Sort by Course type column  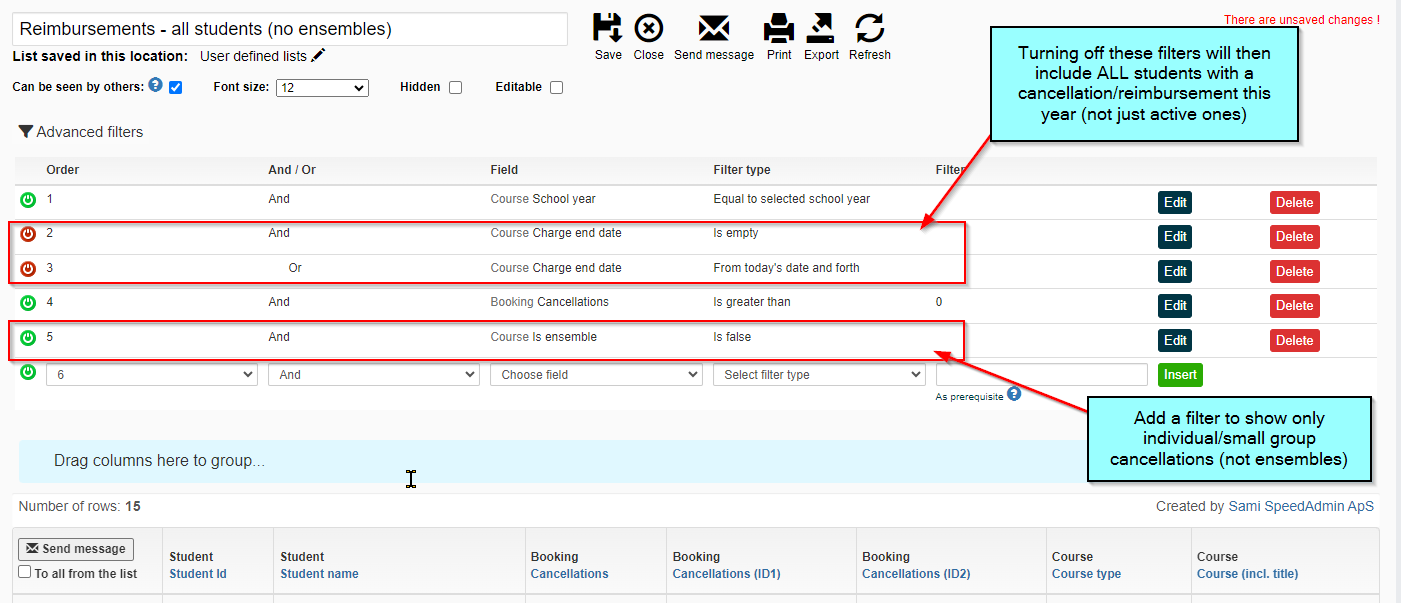[x=1086, y=574]
